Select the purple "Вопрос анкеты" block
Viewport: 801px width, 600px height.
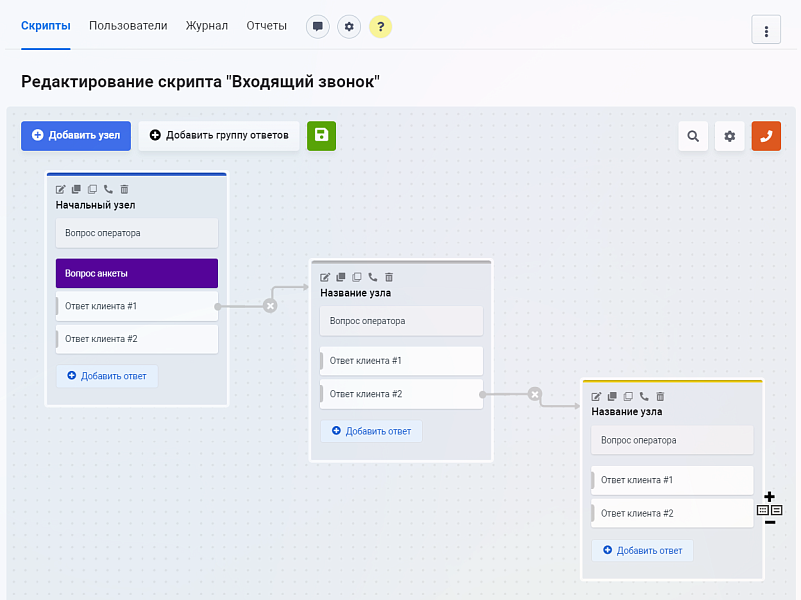point(136,273)
